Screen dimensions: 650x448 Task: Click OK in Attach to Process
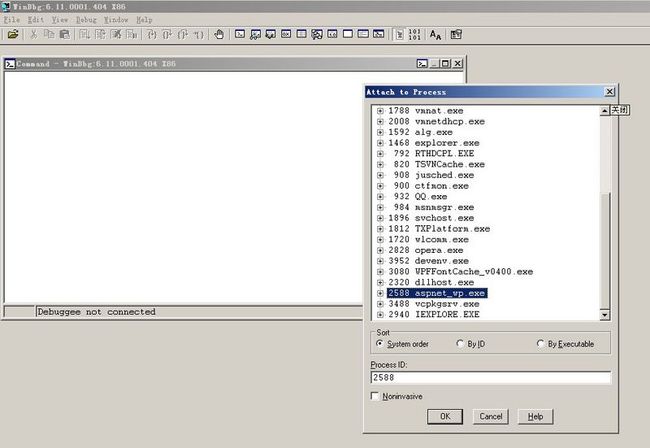(445, 416)
